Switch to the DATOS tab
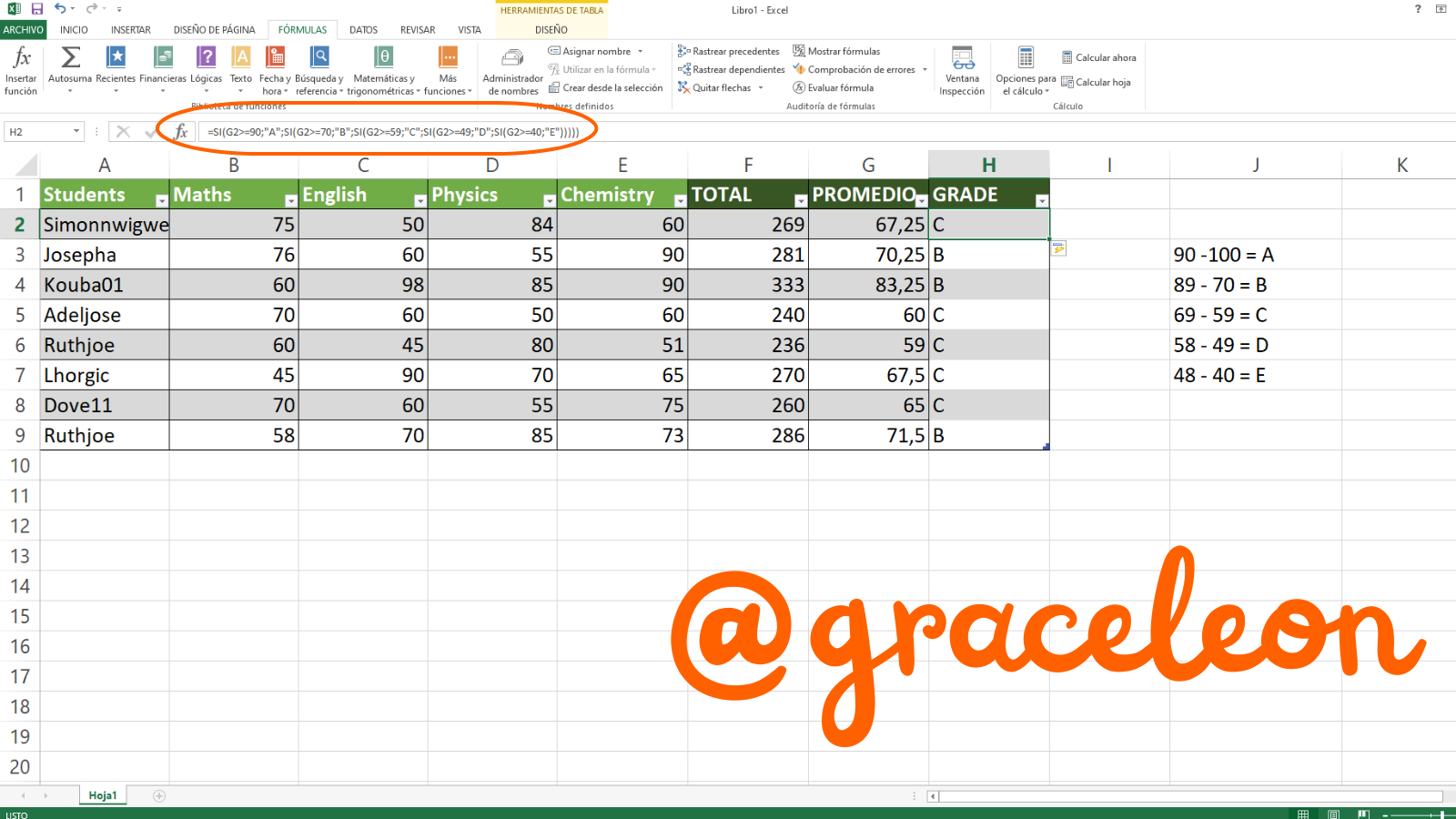The width and height of the screenshot is (1456, 819). click(x=363, y=30)
